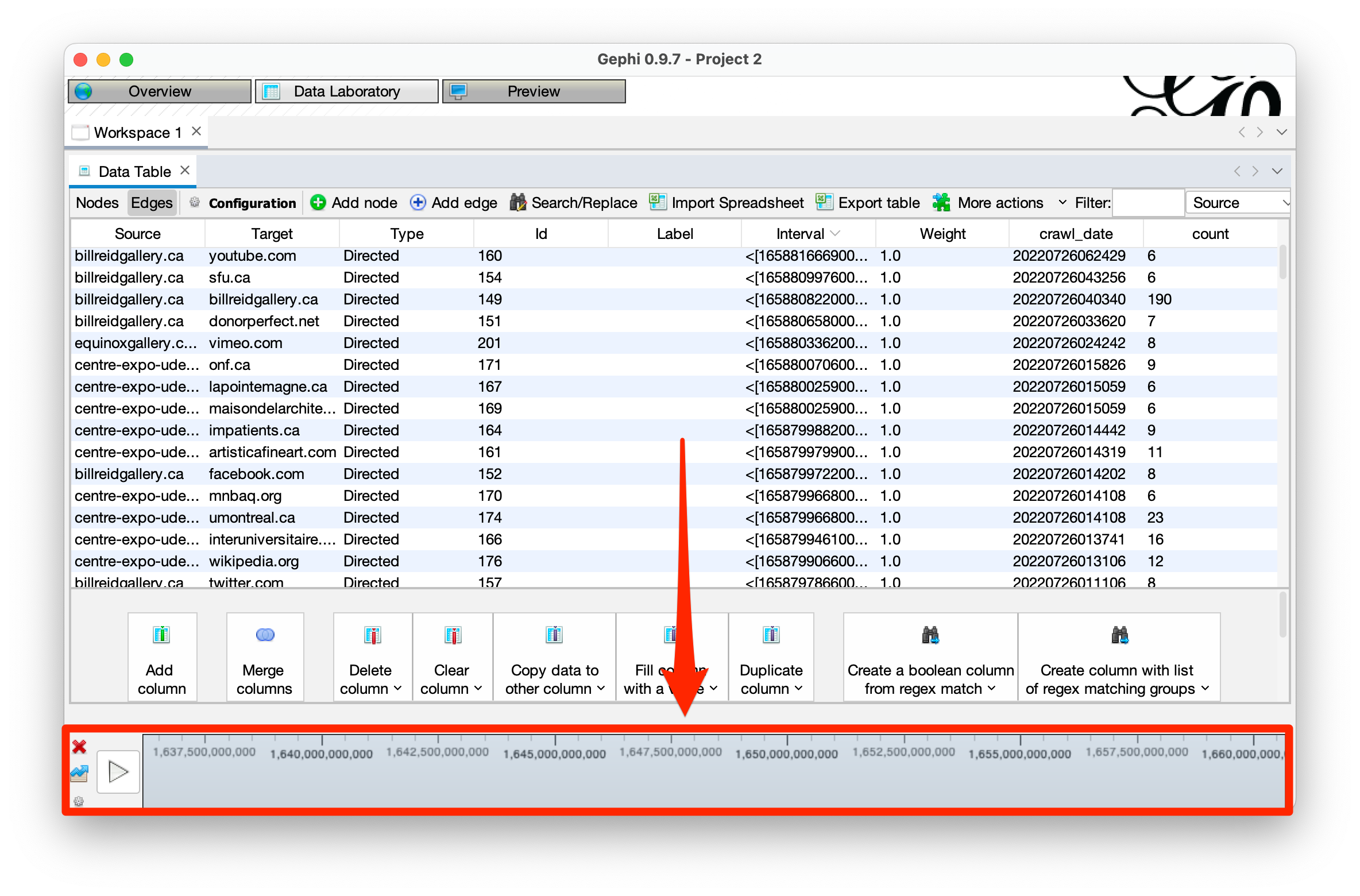Sort by the Source column header

[137, 234]
